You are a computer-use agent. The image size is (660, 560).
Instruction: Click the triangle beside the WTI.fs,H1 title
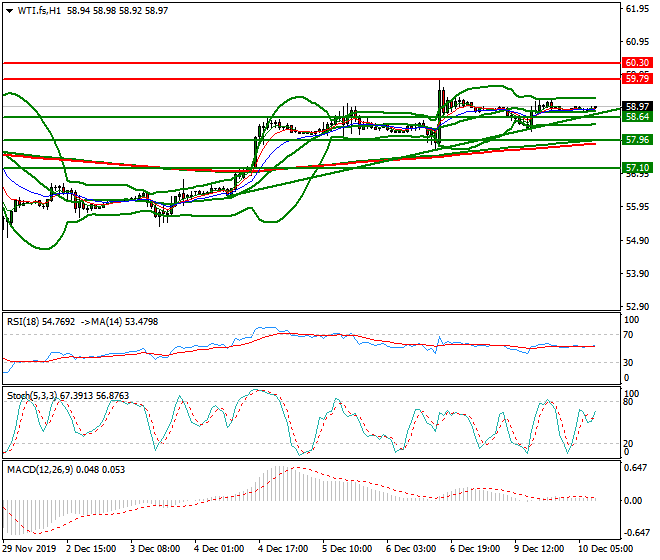(x=8, y=10)
